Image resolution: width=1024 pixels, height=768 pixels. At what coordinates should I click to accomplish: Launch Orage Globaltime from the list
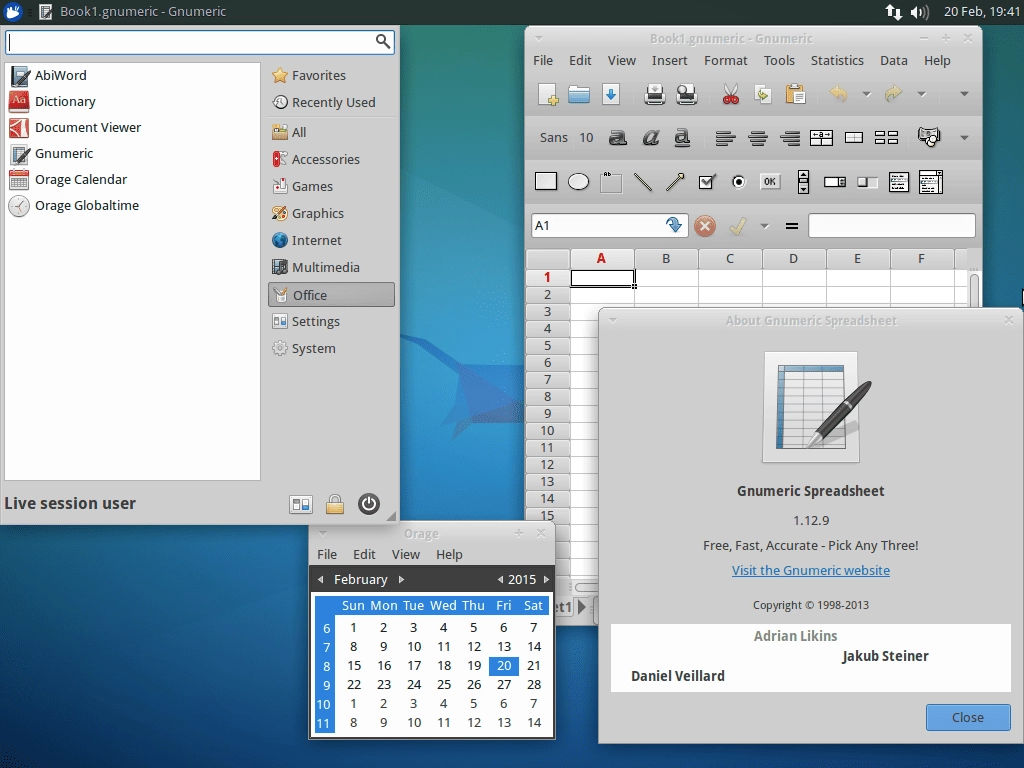pyautogui.click(x=133, y=205)
